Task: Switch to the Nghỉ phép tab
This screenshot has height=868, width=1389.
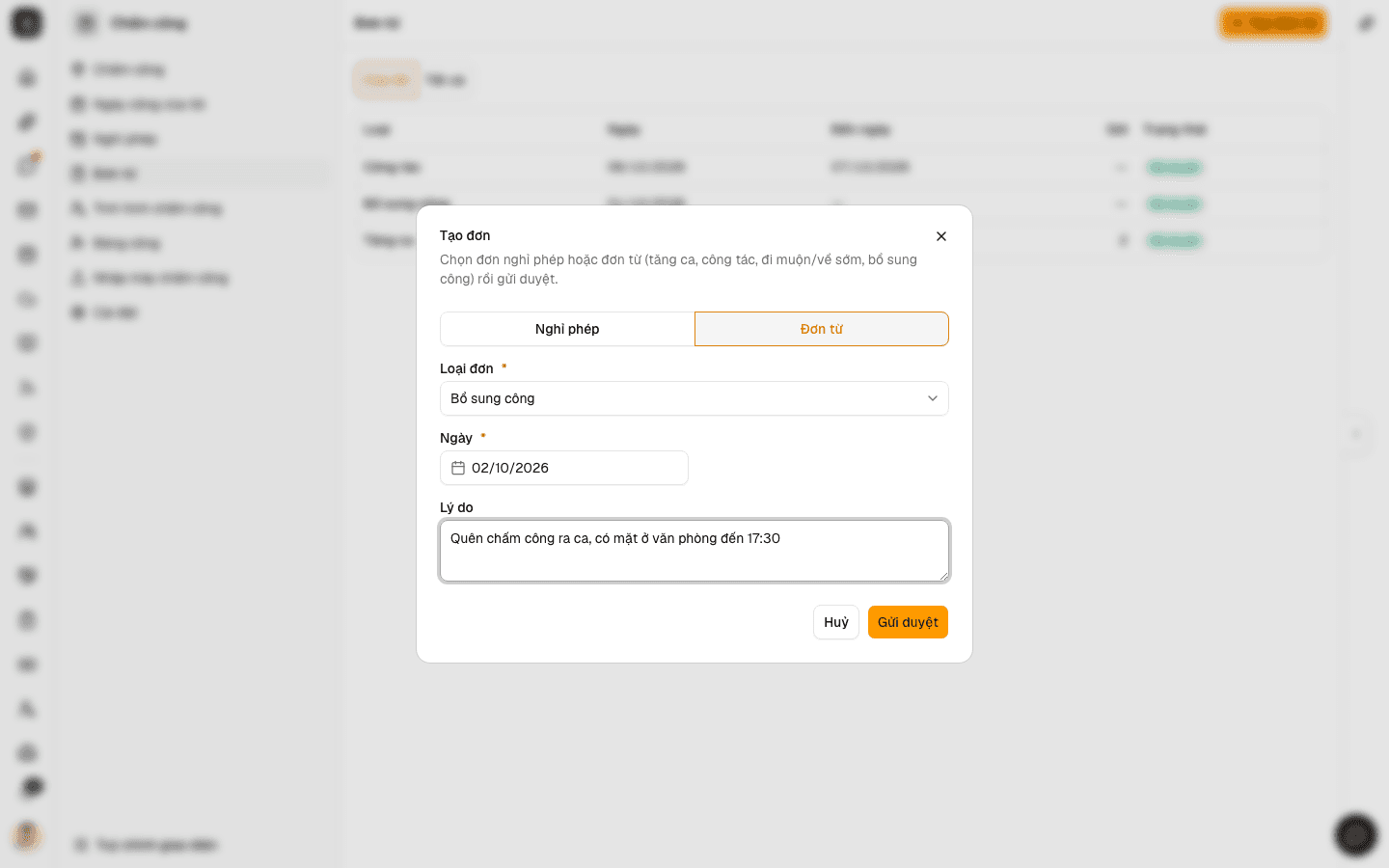Action: (567, 329)
